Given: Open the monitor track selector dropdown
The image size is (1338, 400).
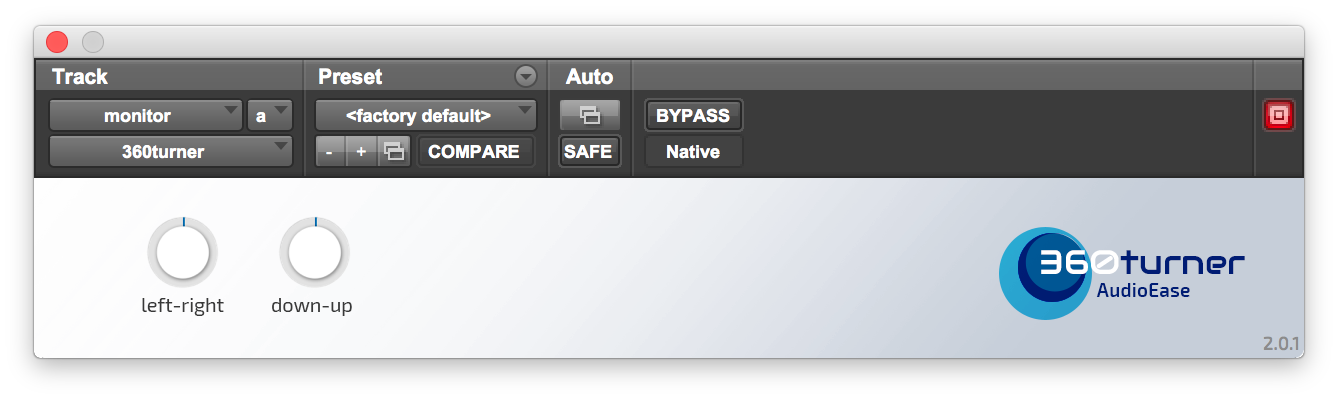Looking at the screenshot, I should (x=146, y=115).
